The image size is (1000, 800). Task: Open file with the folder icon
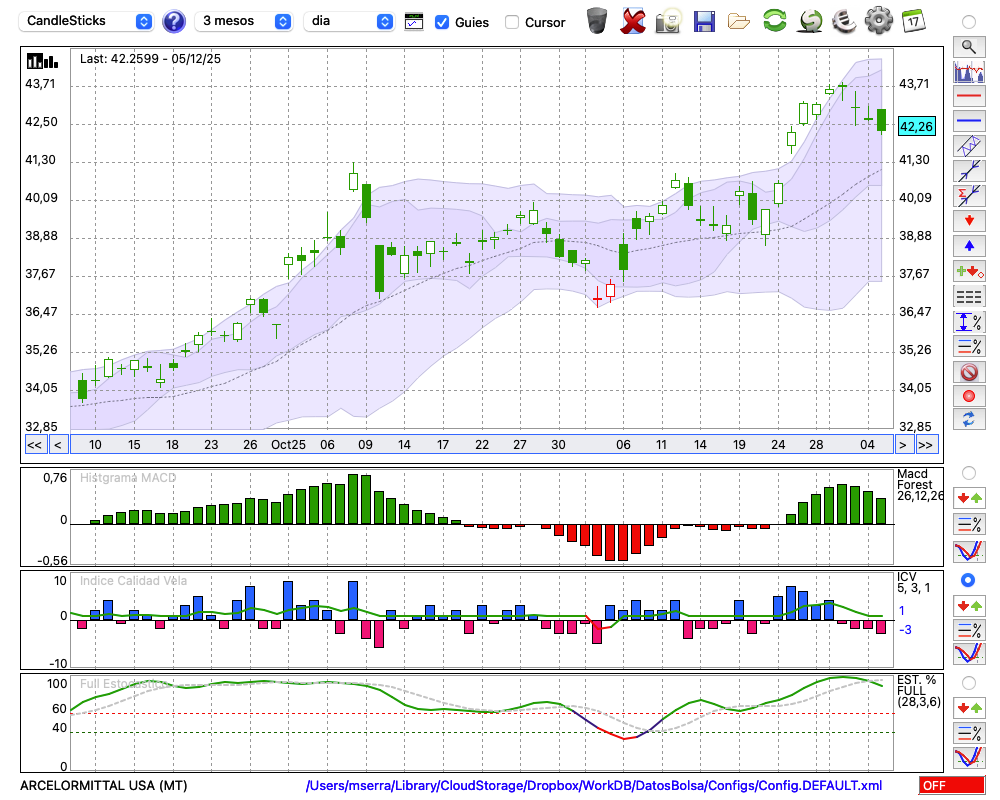739,22
